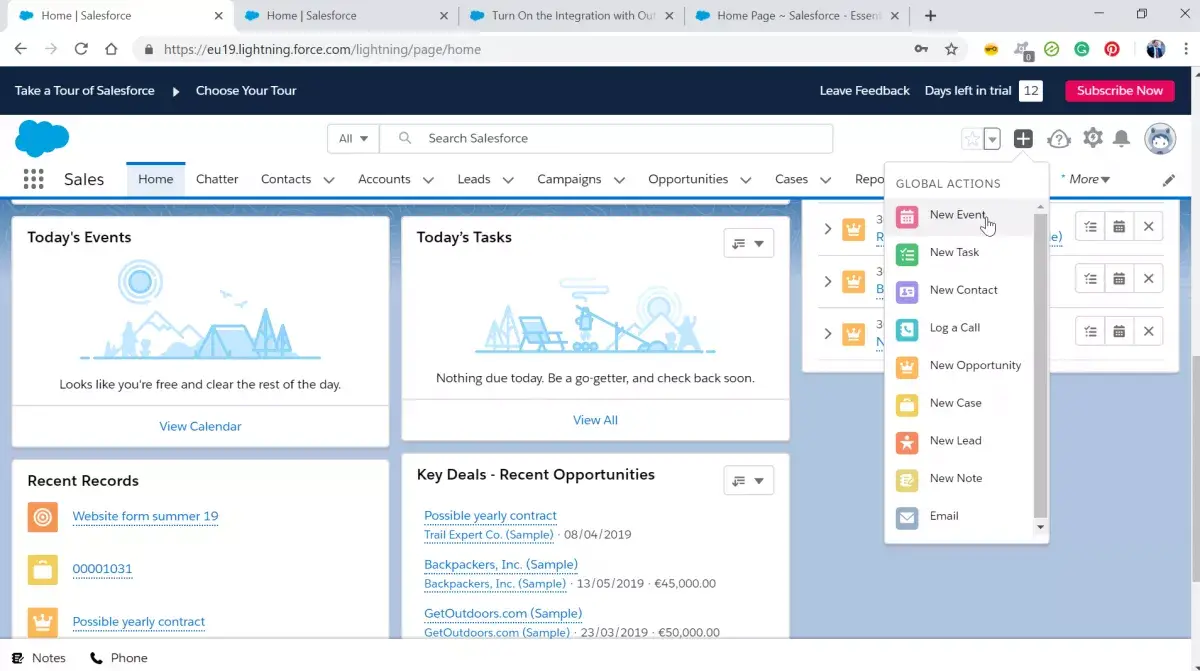1200x671 pixels.
Task: Expand the Accounts tab chevron menu
Action: [x=428, y=180]
